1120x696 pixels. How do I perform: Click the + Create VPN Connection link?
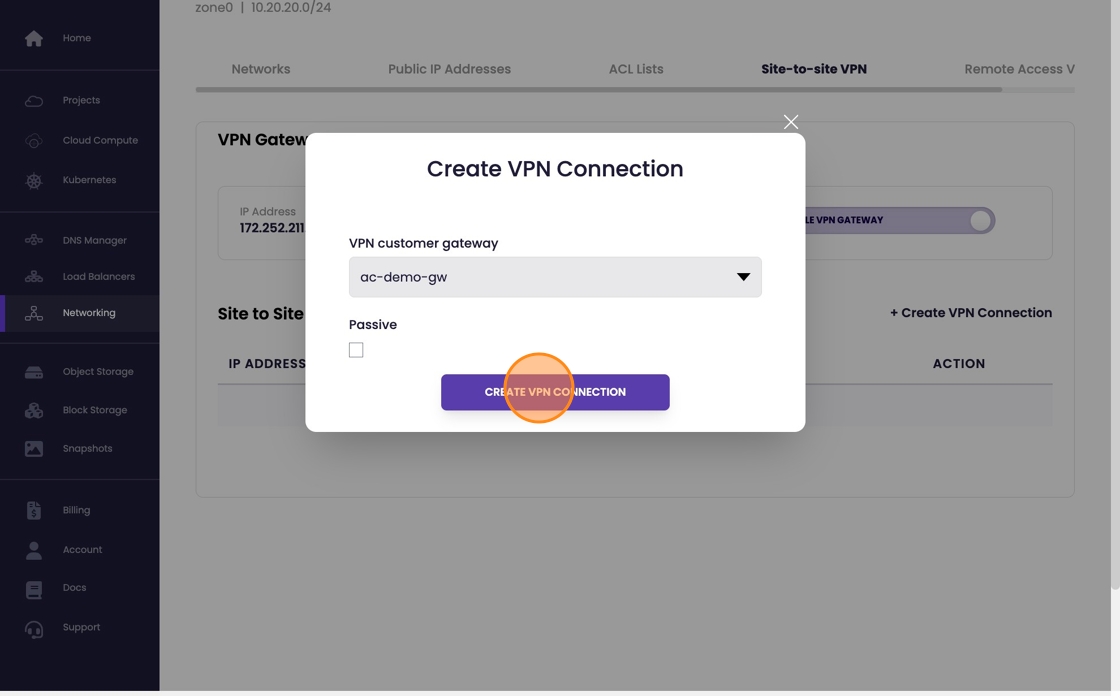(970, 313)
